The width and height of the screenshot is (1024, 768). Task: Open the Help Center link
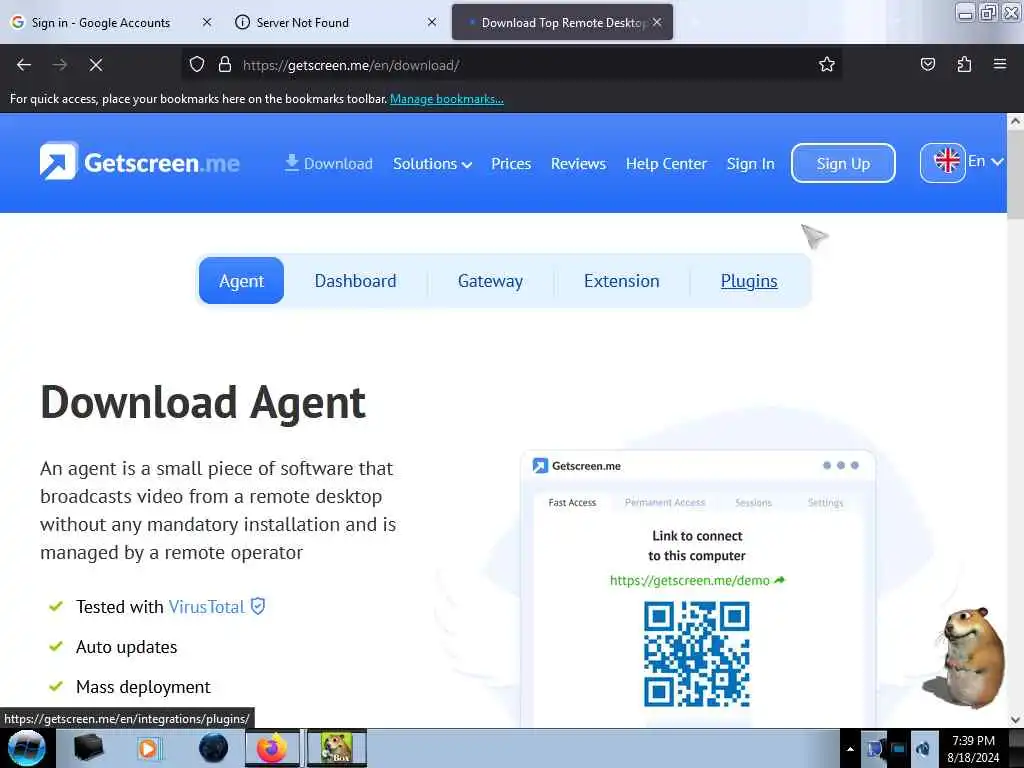tap(666, 163)
